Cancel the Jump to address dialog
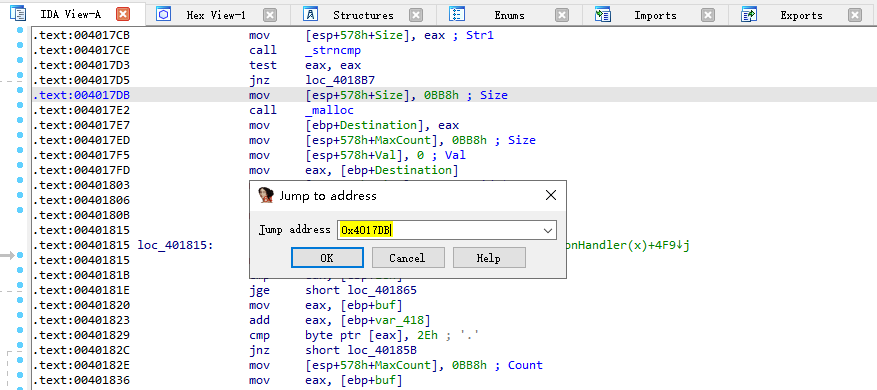 [x=408, y=258]
